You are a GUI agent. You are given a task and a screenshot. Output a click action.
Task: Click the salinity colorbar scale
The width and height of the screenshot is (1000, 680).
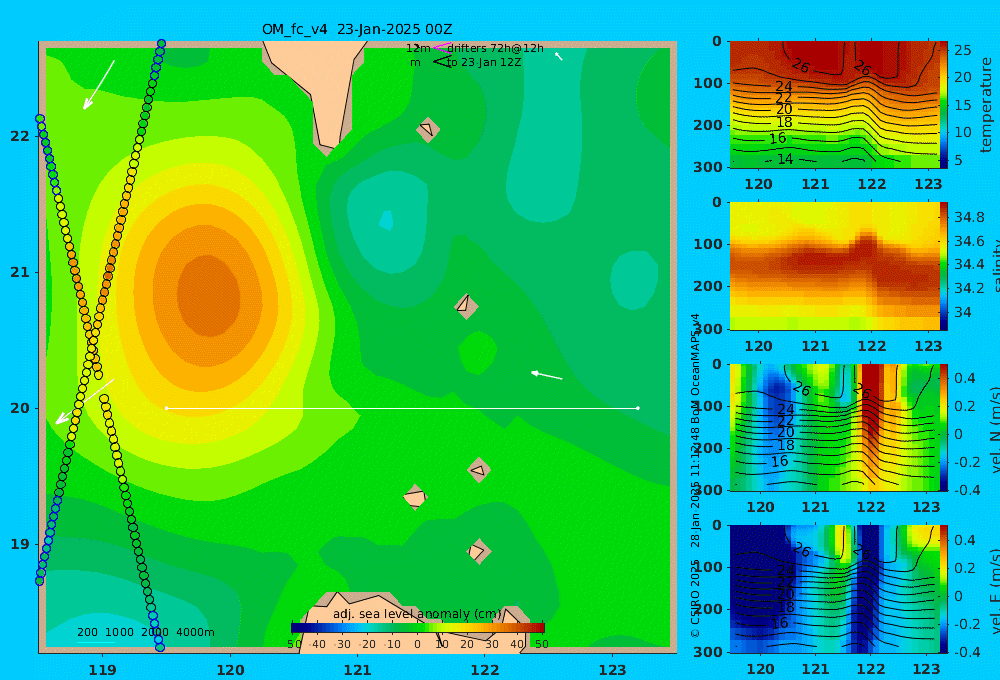(x=943, y=266)
